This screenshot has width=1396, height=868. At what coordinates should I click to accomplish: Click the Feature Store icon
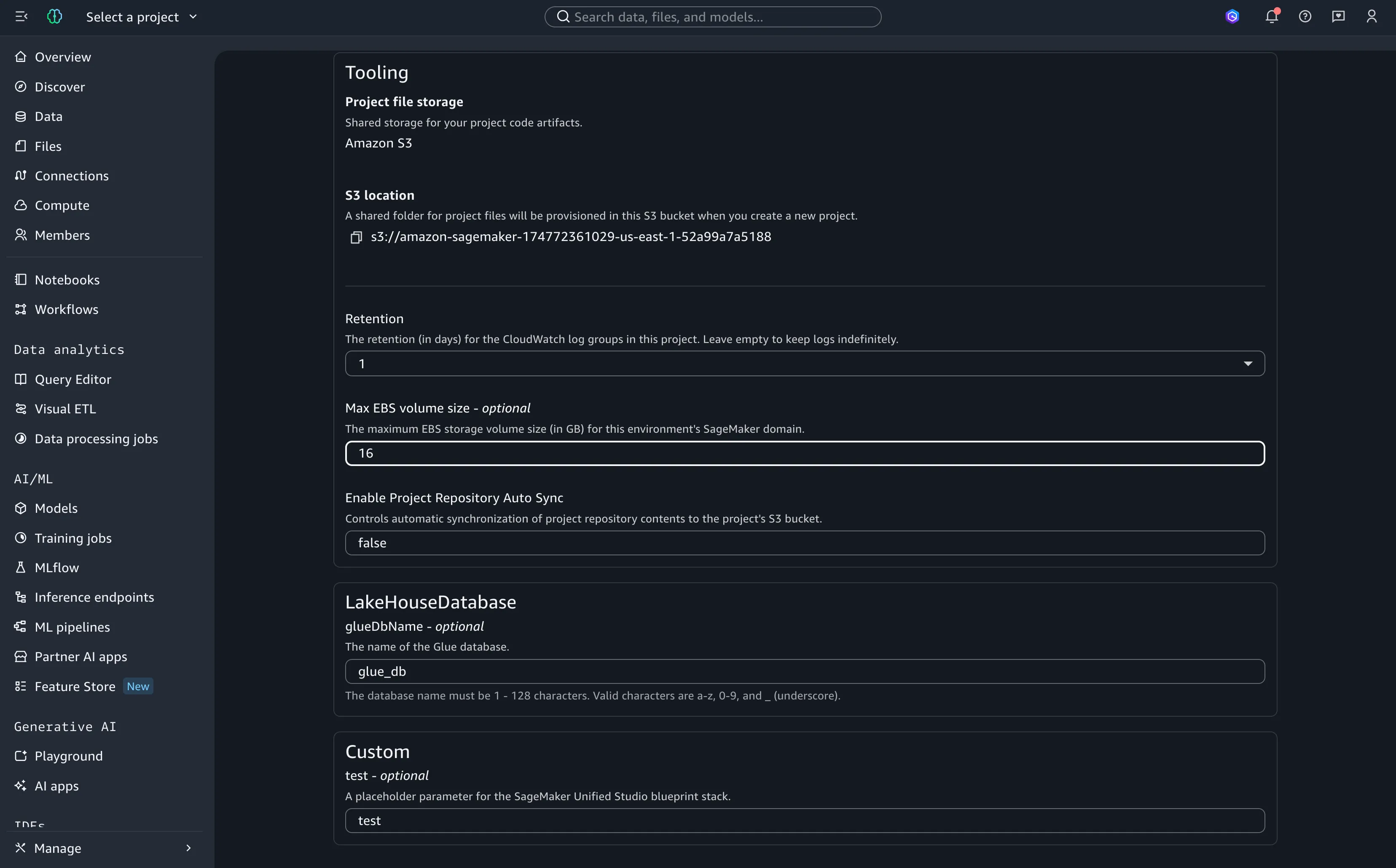point(21,686)
